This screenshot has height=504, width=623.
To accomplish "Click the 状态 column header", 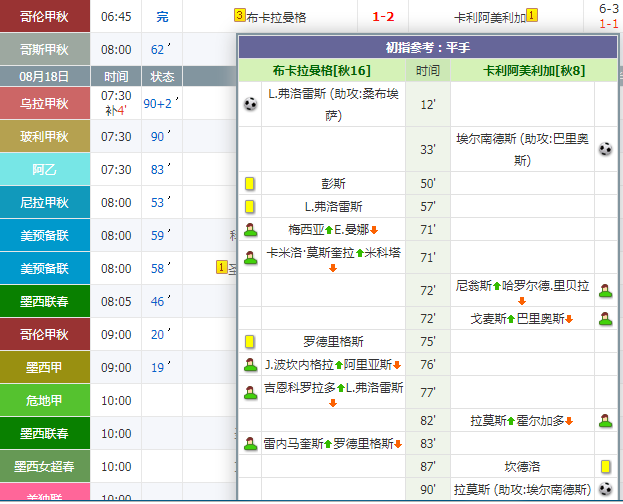I will 162,76.
